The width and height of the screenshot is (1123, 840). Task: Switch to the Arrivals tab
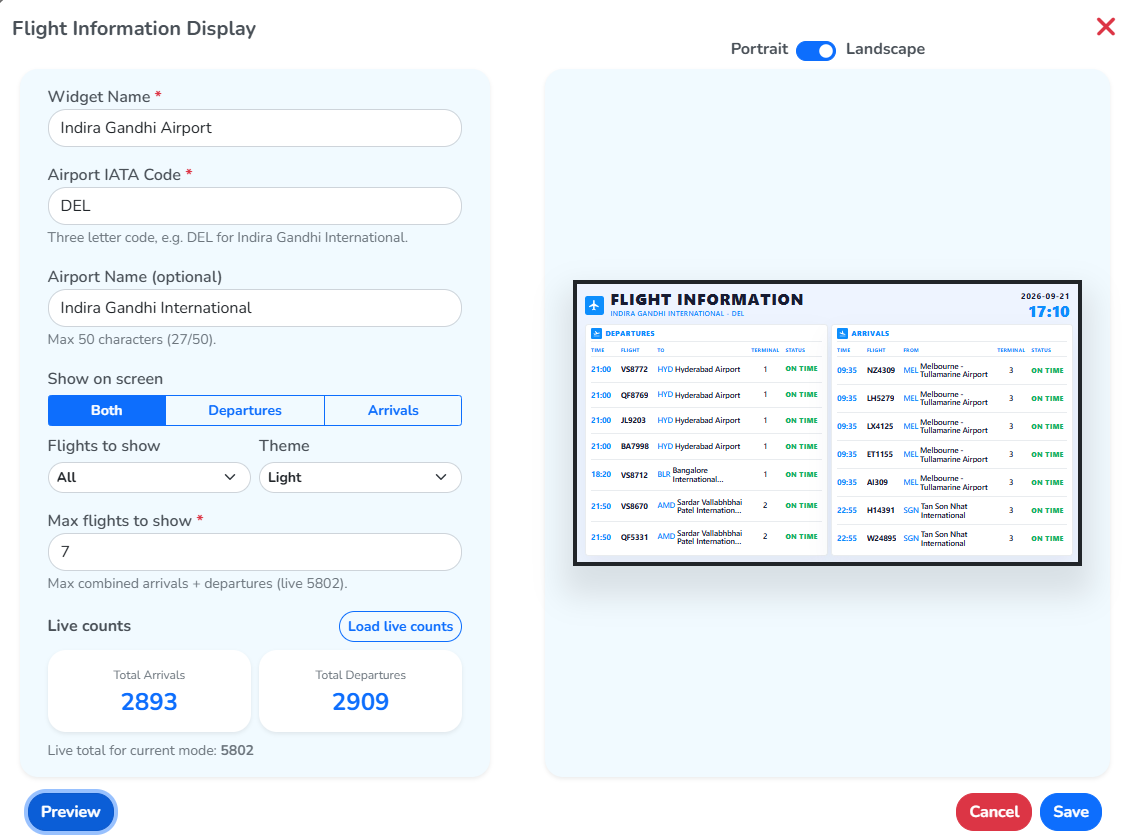(x=393, y=410)
